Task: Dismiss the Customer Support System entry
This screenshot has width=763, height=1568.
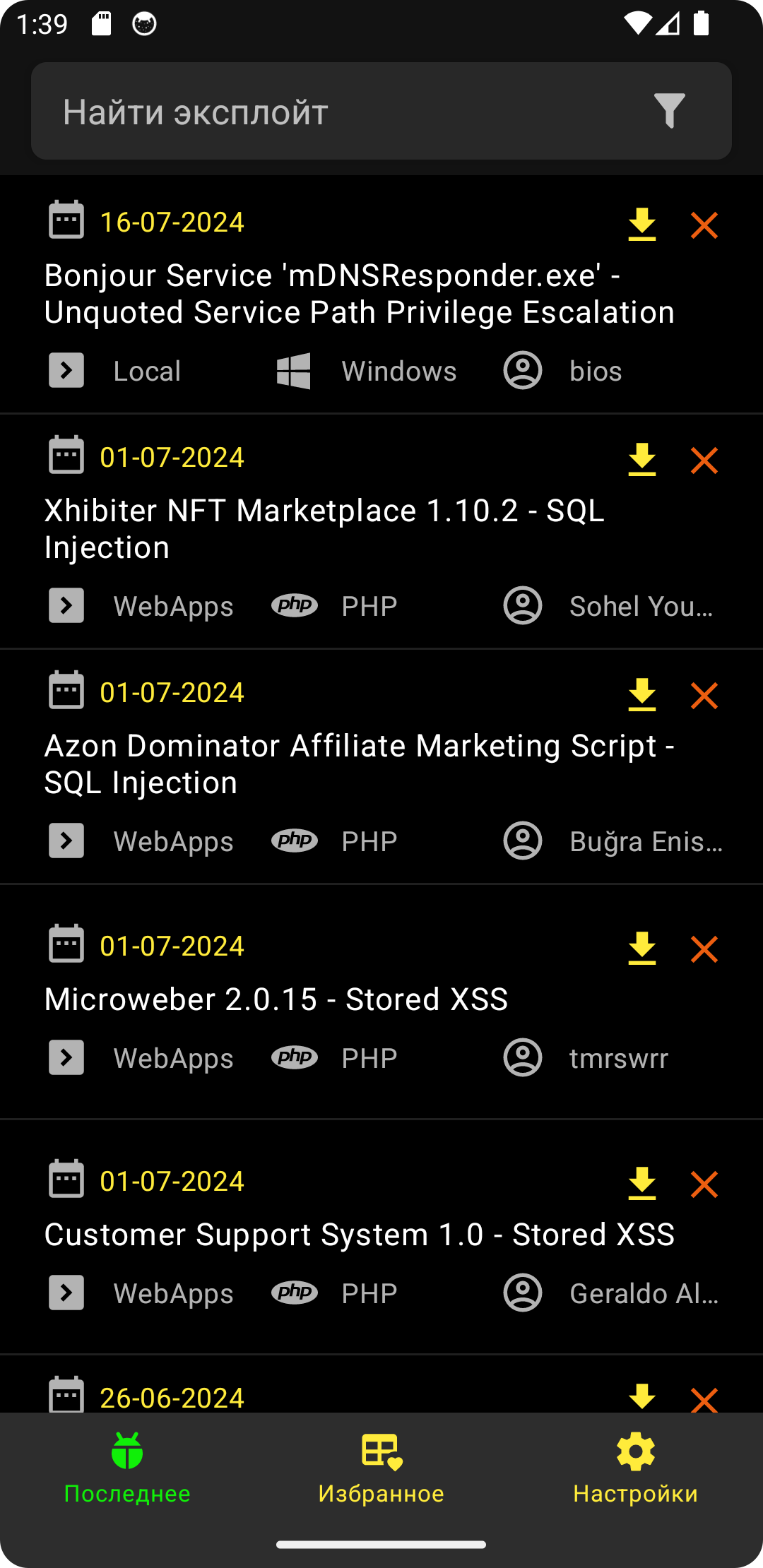Action: tap(704, 1185)
